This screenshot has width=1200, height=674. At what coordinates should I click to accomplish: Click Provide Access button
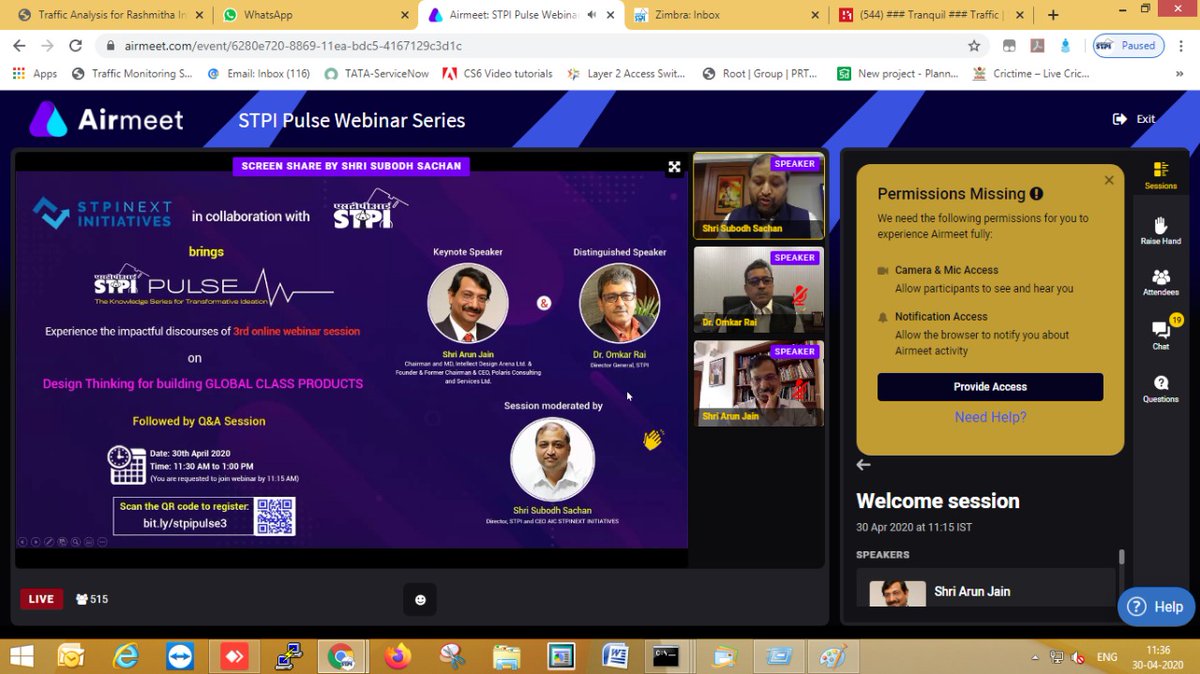990,387
